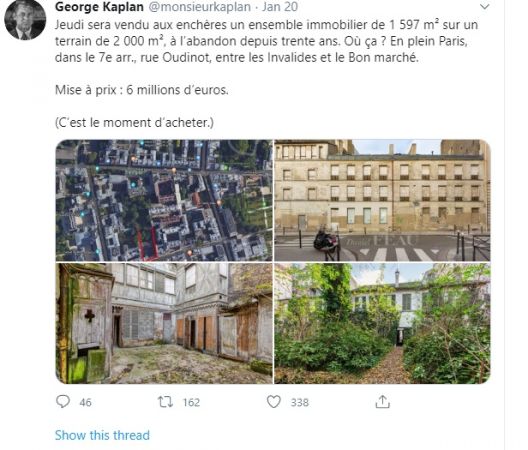Click the Show this thread link
The height and width of the screenshot is (450, 528).
pyautogui.click(x=102, y=435)
